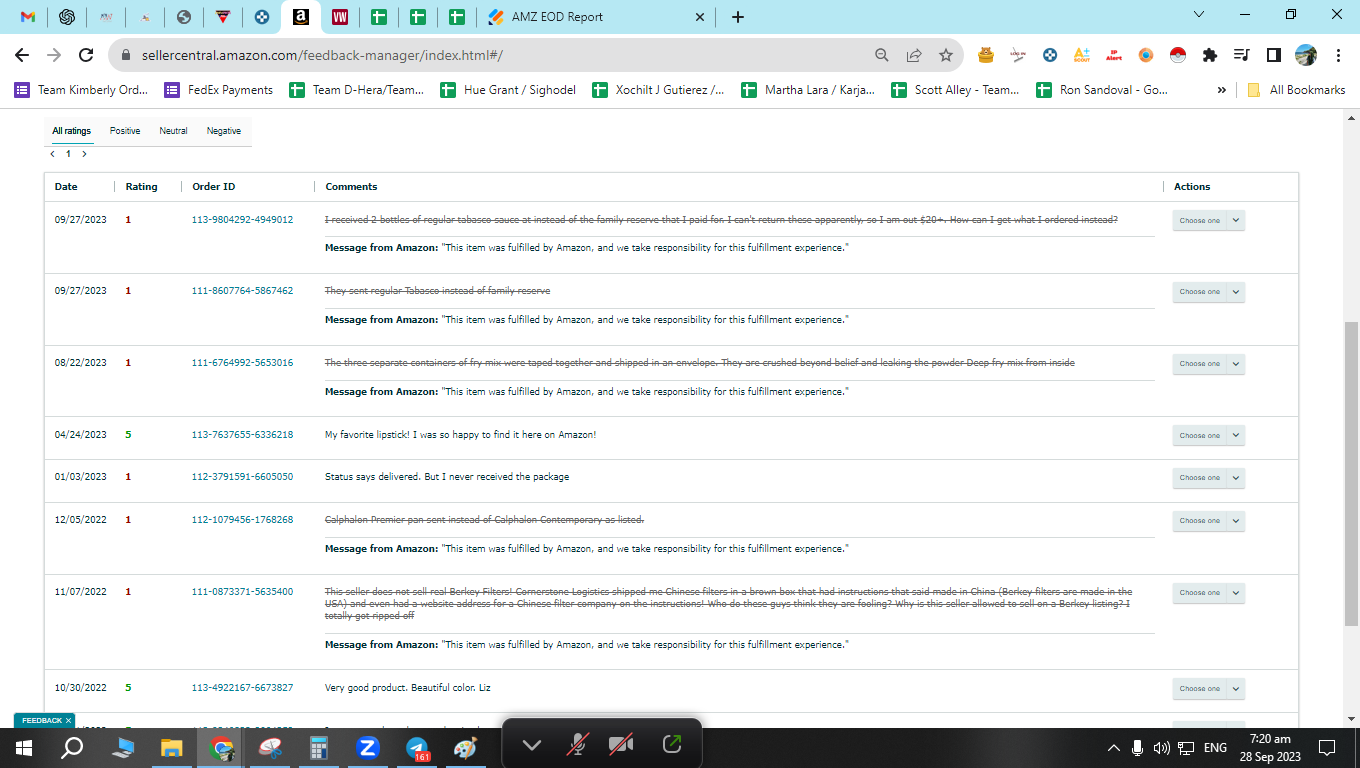1360x768 pixels.
Task: Open order 113-9804292-4949012
Action: tap(242, 220)
